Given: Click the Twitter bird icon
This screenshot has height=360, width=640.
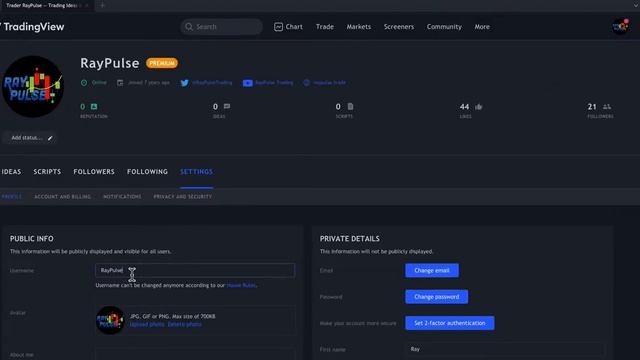Looking at the screenshot, I should pyautogui.click(x=184, y=83).
